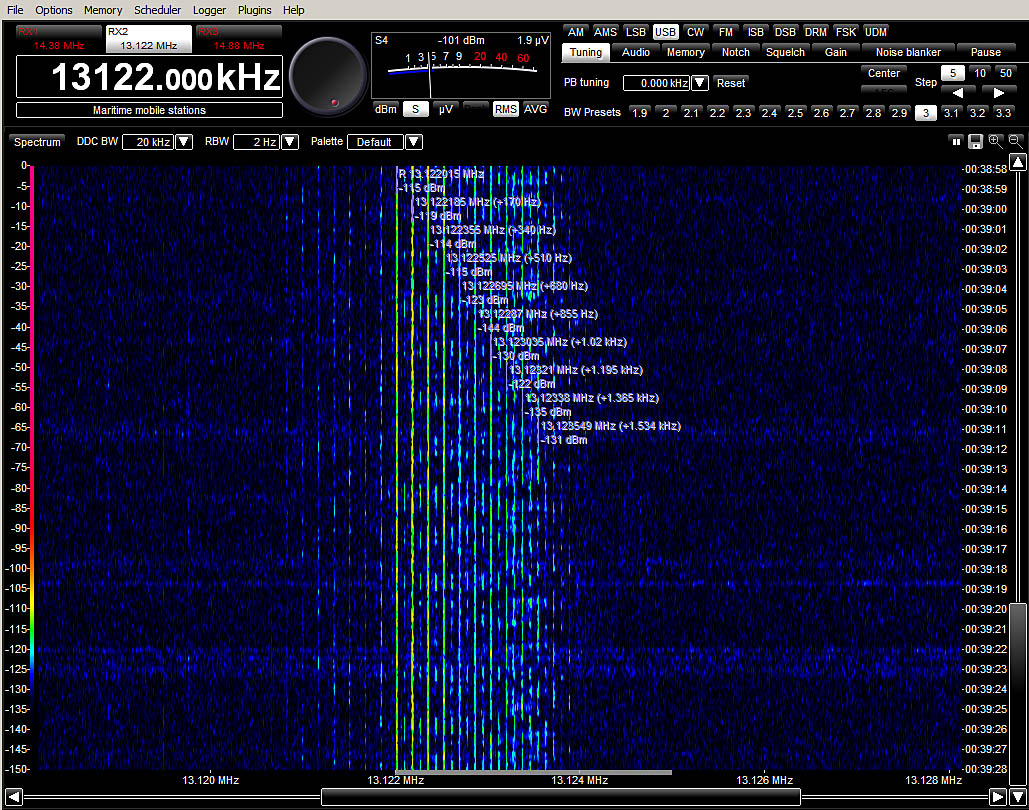
Task: Click the horizontal scrollbar right arrow
Action: (998, 797)
